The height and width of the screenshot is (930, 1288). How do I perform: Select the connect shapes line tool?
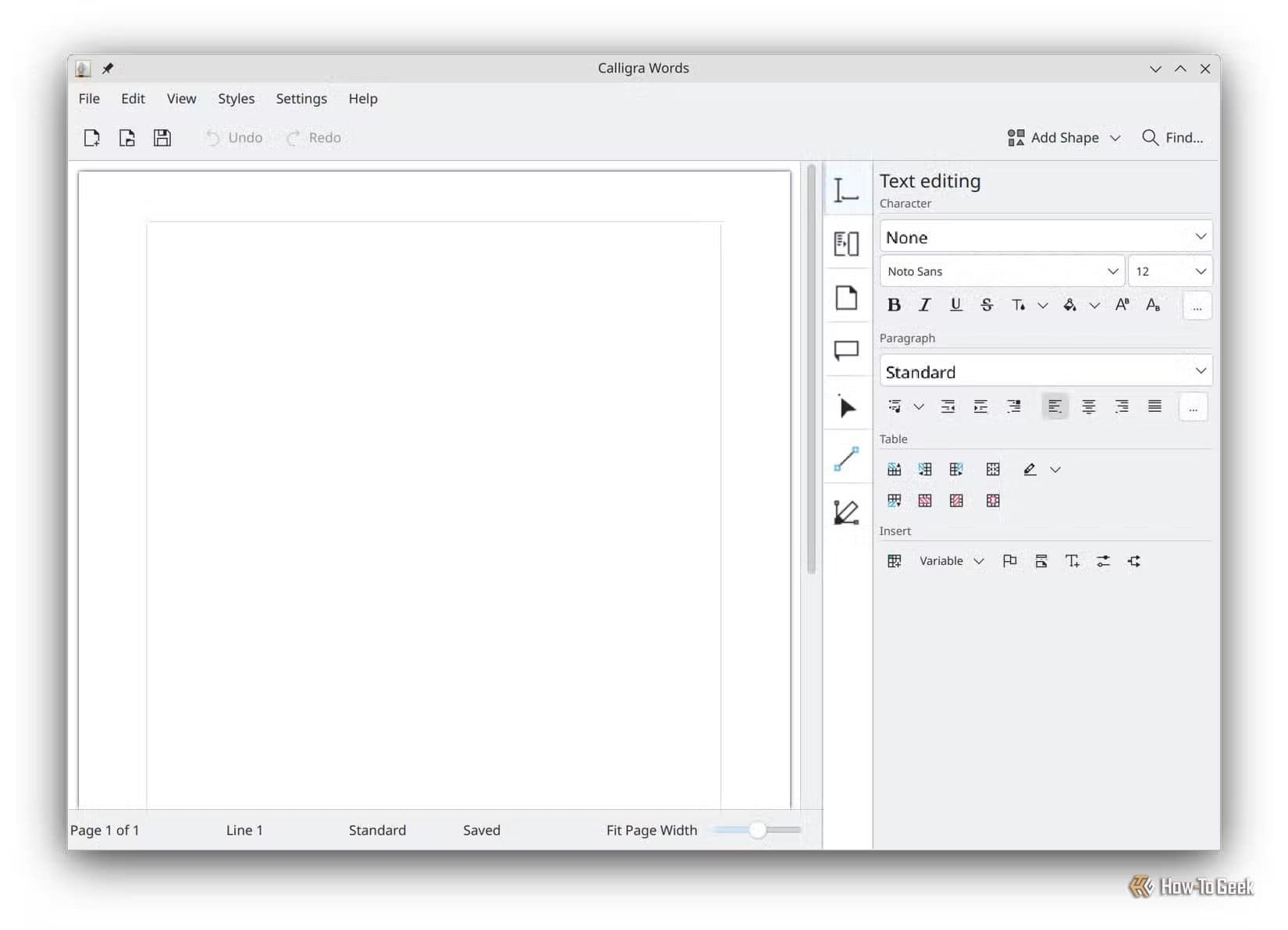(x=847, y=459)
